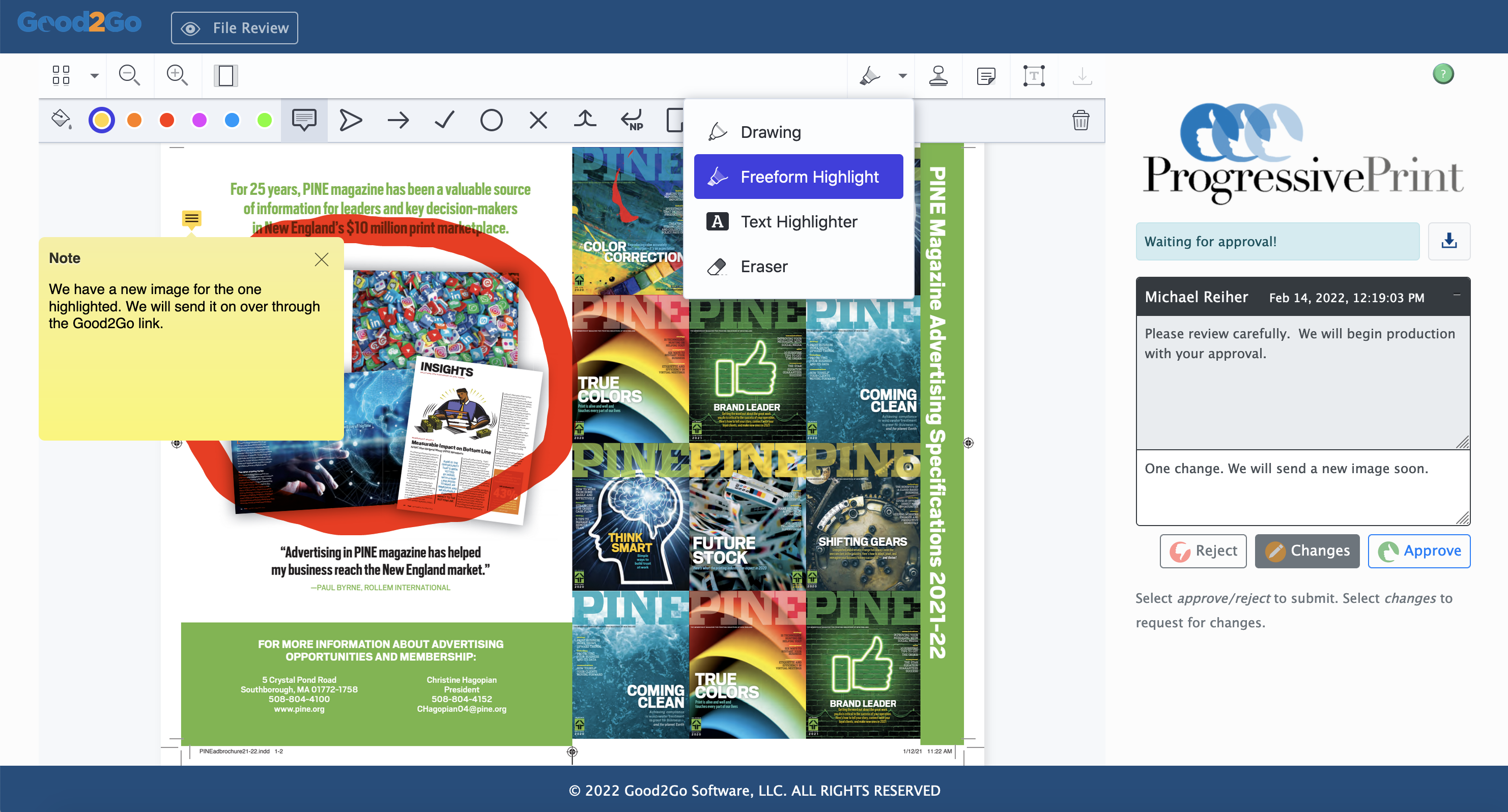Image resolution: width=1508 pixels, height=812 pixels.
Task: Select the X cross mark tool
Action: click(538, 121)
